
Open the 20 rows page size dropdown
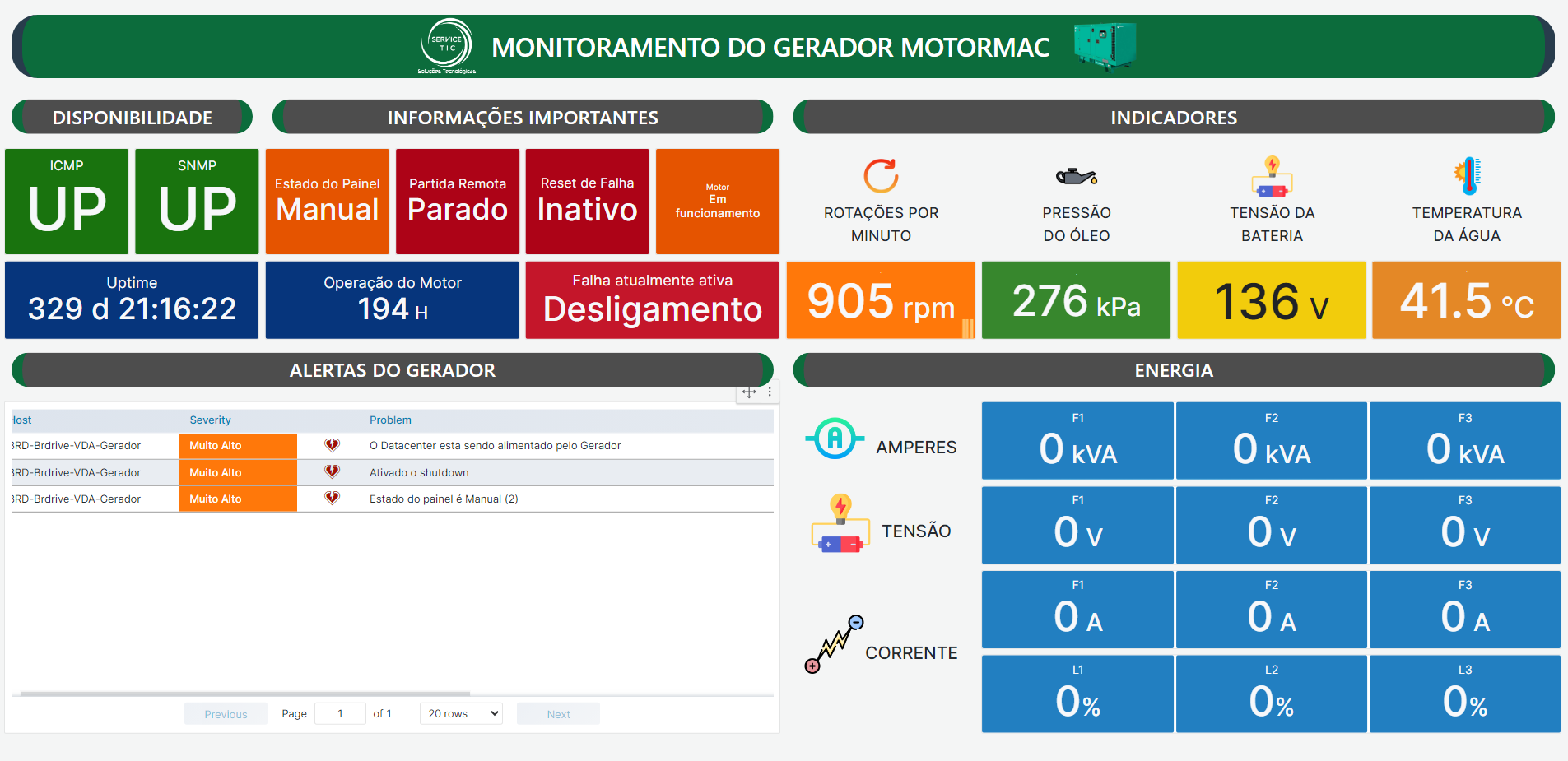pos(462,713)
